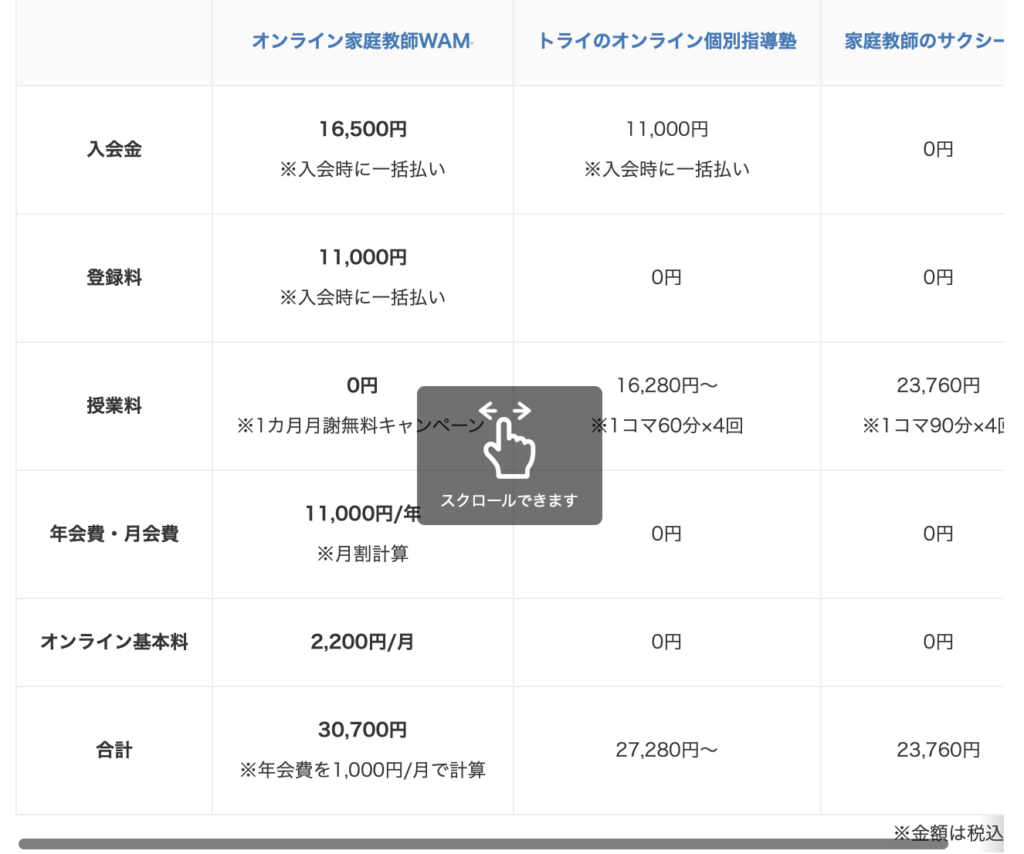
Task: Click the 30,700円 total for WAM
Action: tap(362, 730)
